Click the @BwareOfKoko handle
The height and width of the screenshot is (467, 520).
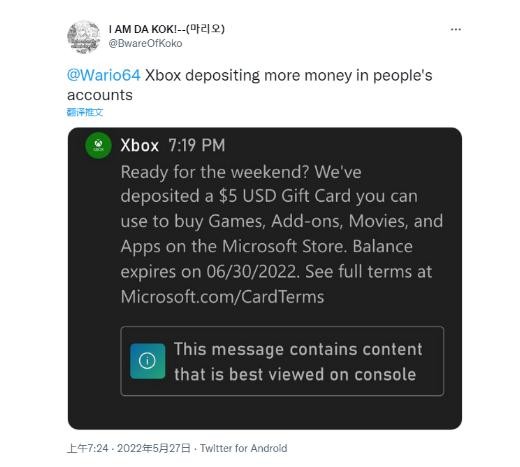coord(145,44)
